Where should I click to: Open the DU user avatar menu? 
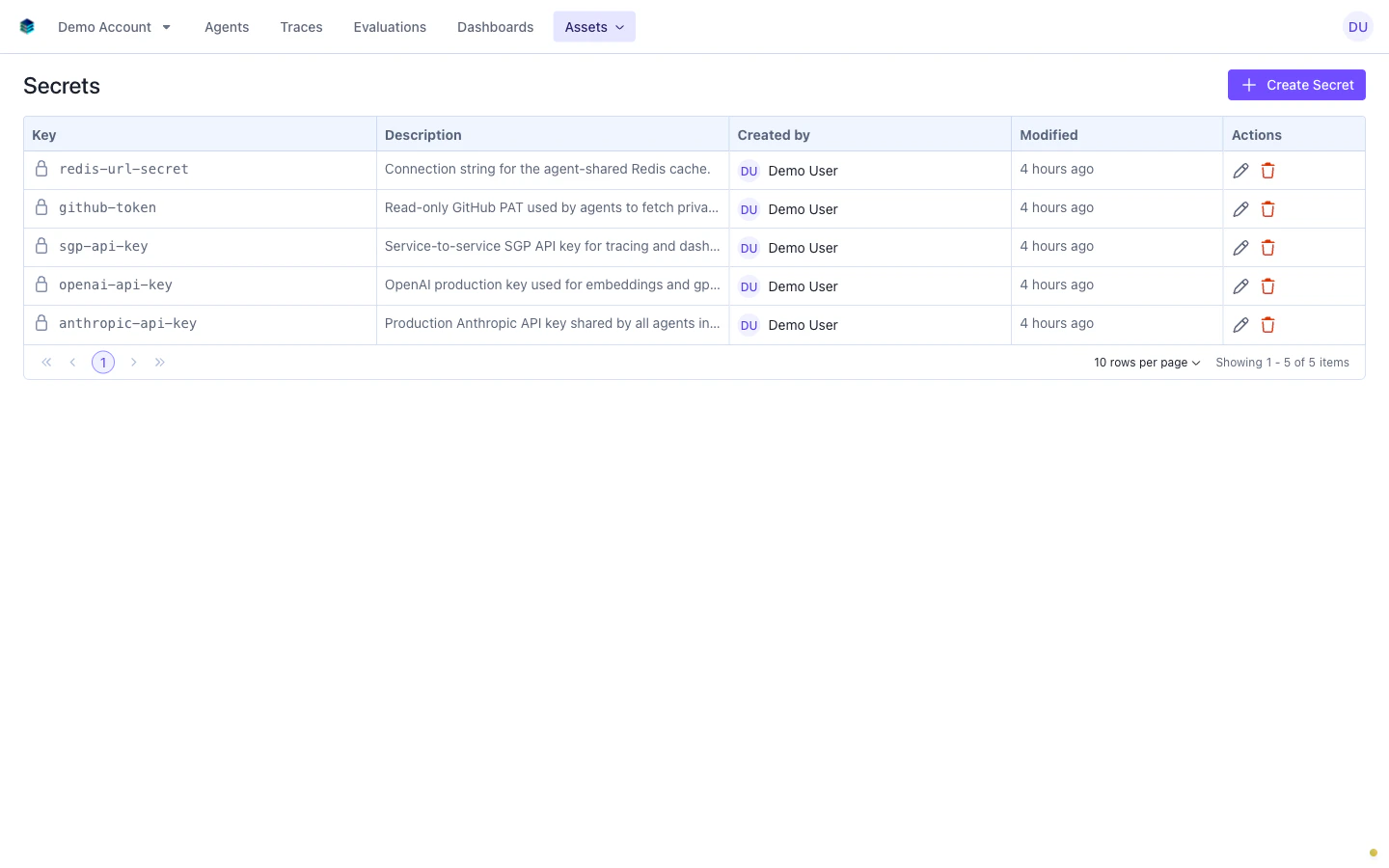1357,27
